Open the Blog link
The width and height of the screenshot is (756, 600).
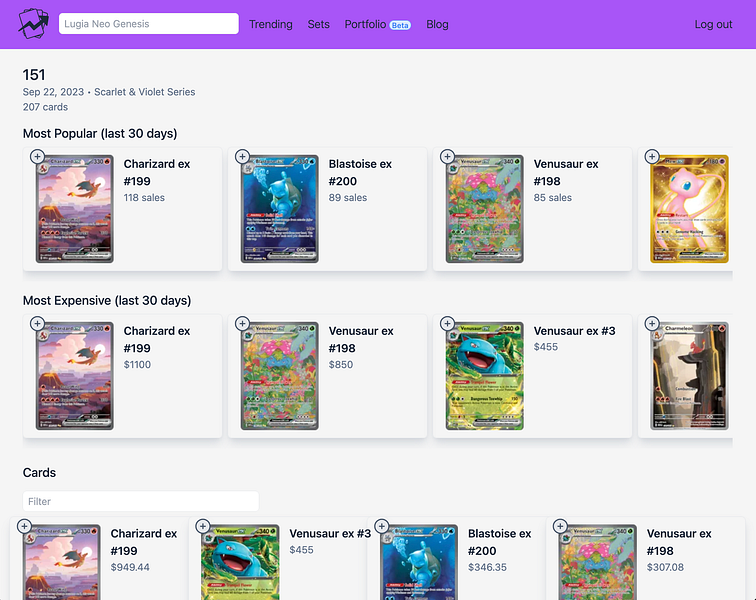[x=437, y=24]
